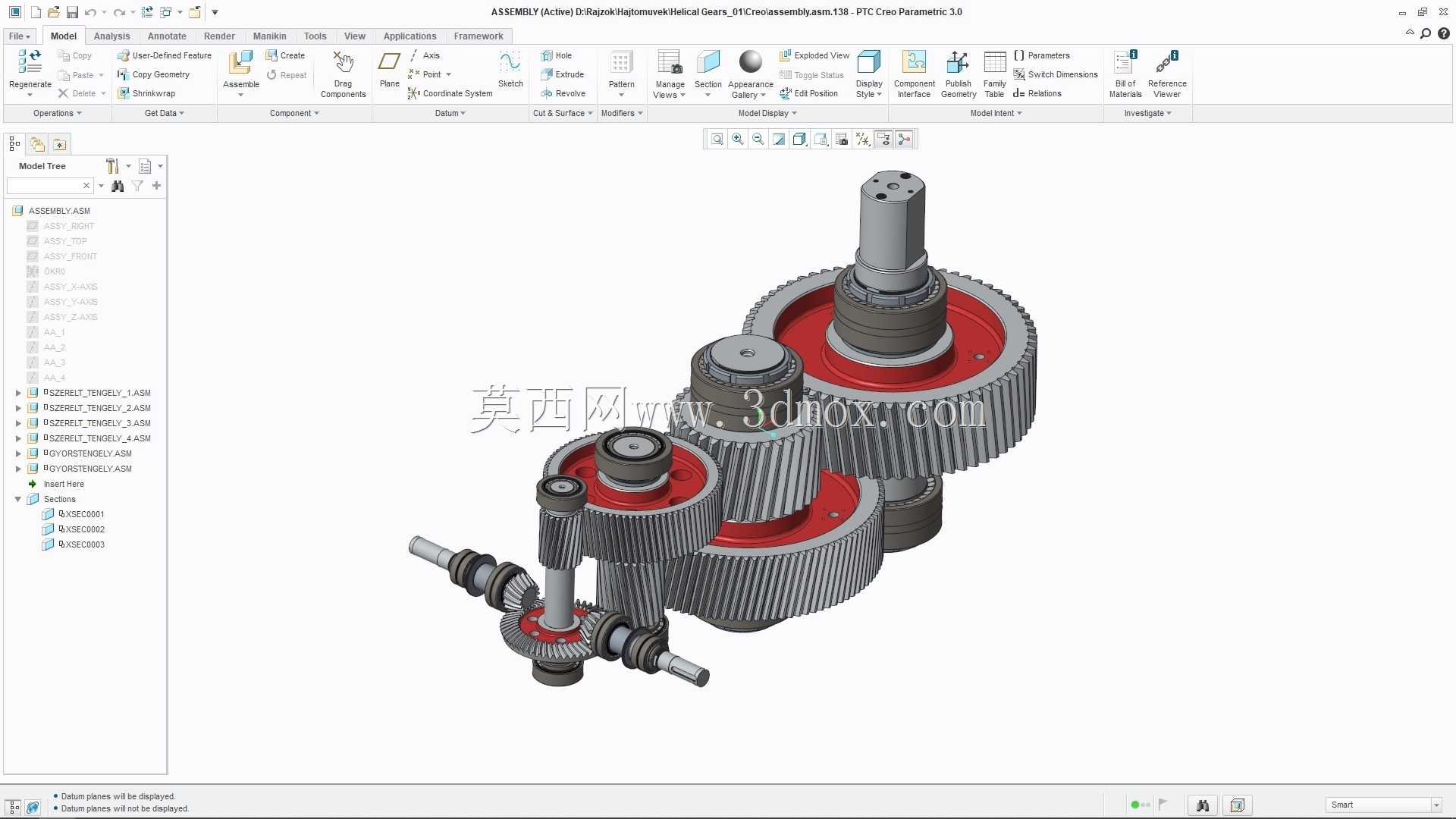This screenshot has height=819, width=1456.
Task: Click the Copy Geometry button
Action: [x=154, y=74]
